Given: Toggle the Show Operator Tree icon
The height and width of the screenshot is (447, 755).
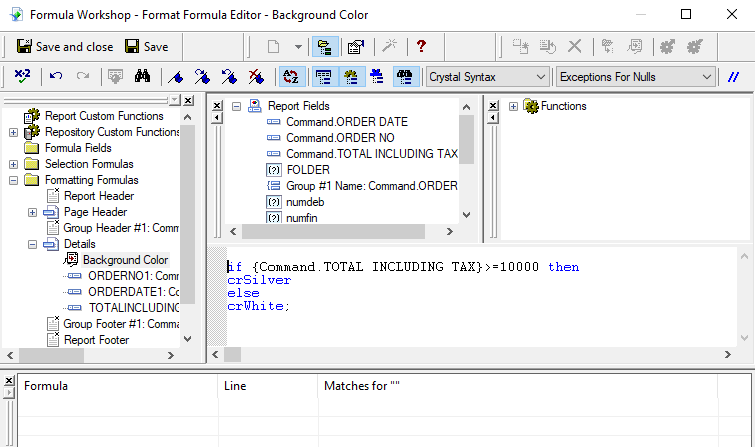Looking at the screenshot, I should [377, 77].
